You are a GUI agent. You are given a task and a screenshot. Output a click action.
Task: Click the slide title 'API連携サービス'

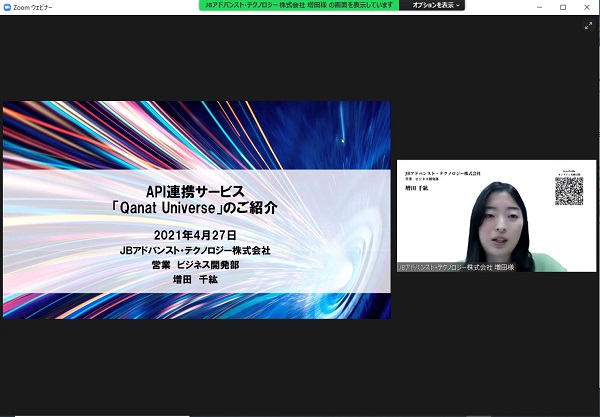pyautogui.click(x=195, y=191)
